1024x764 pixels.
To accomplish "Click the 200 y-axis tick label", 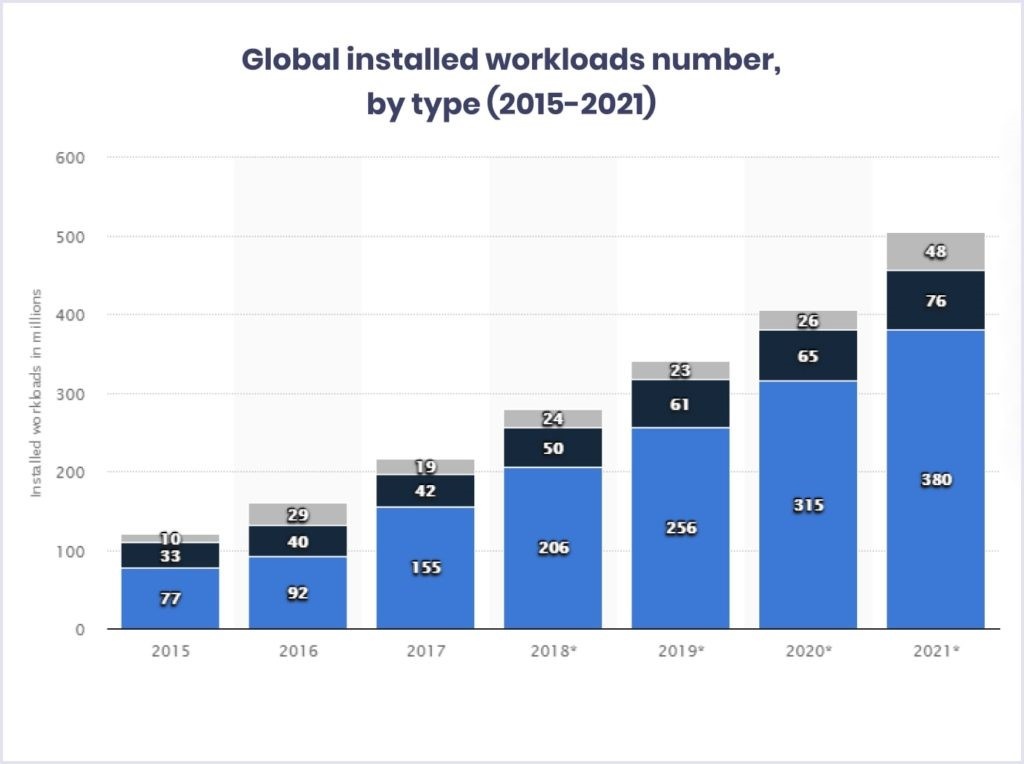I will coord(70,472).
